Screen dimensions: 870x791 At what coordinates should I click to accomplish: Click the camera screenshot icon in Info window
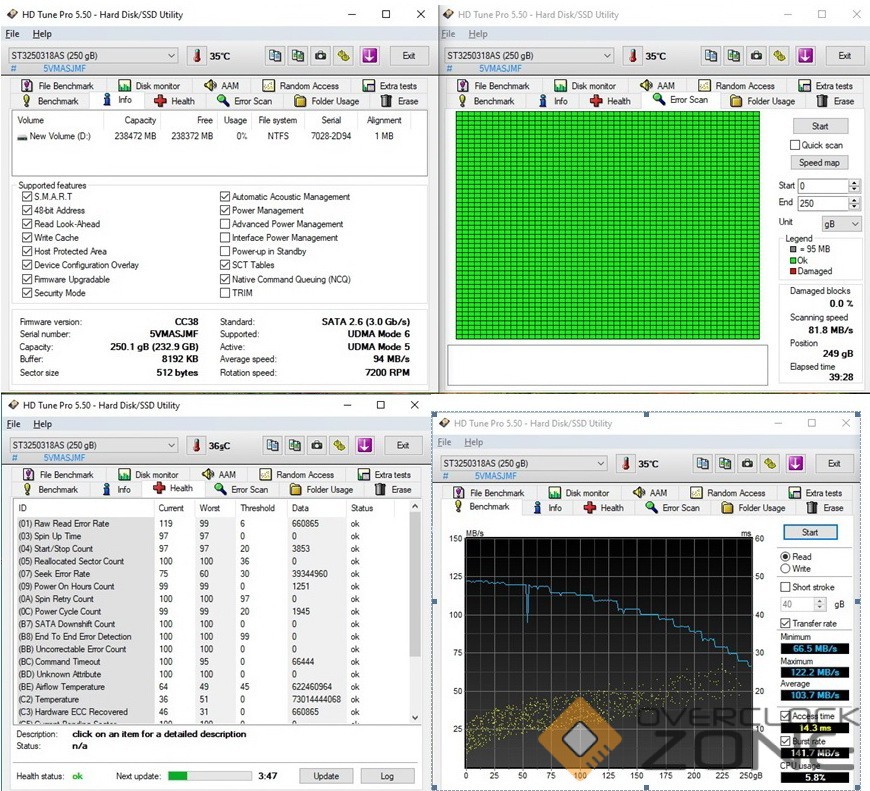(320, 56)
